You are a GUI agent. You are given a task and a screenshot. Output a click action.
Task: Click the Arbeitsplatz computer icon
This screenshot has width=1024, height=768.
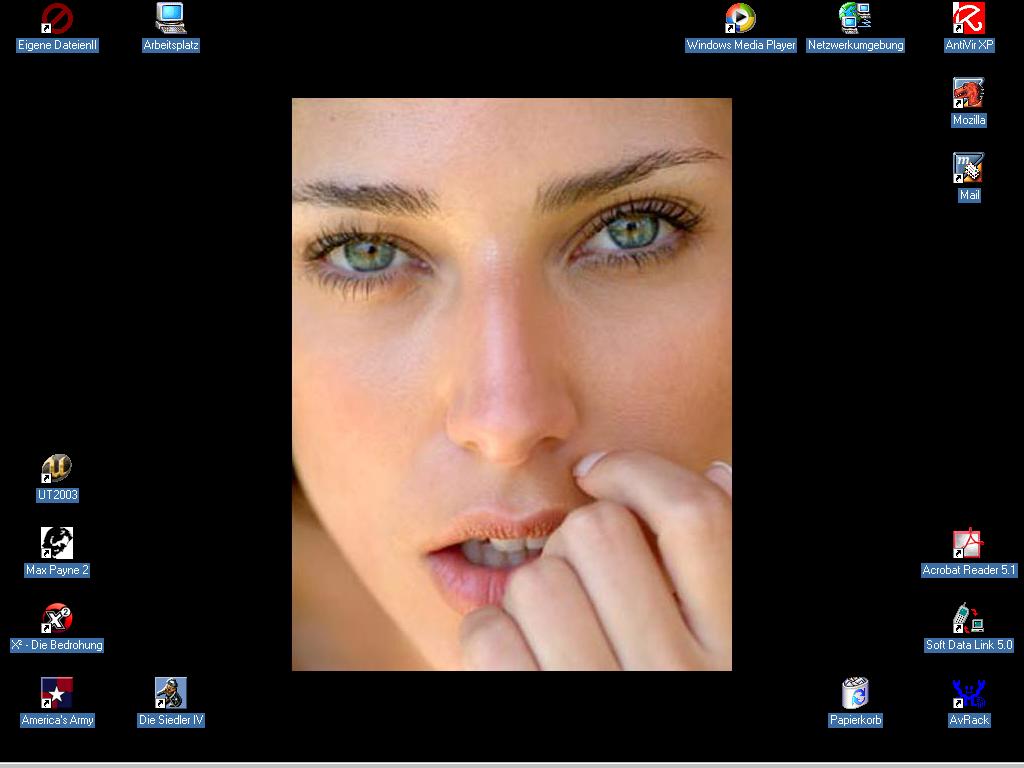click(x=171, y=19)
